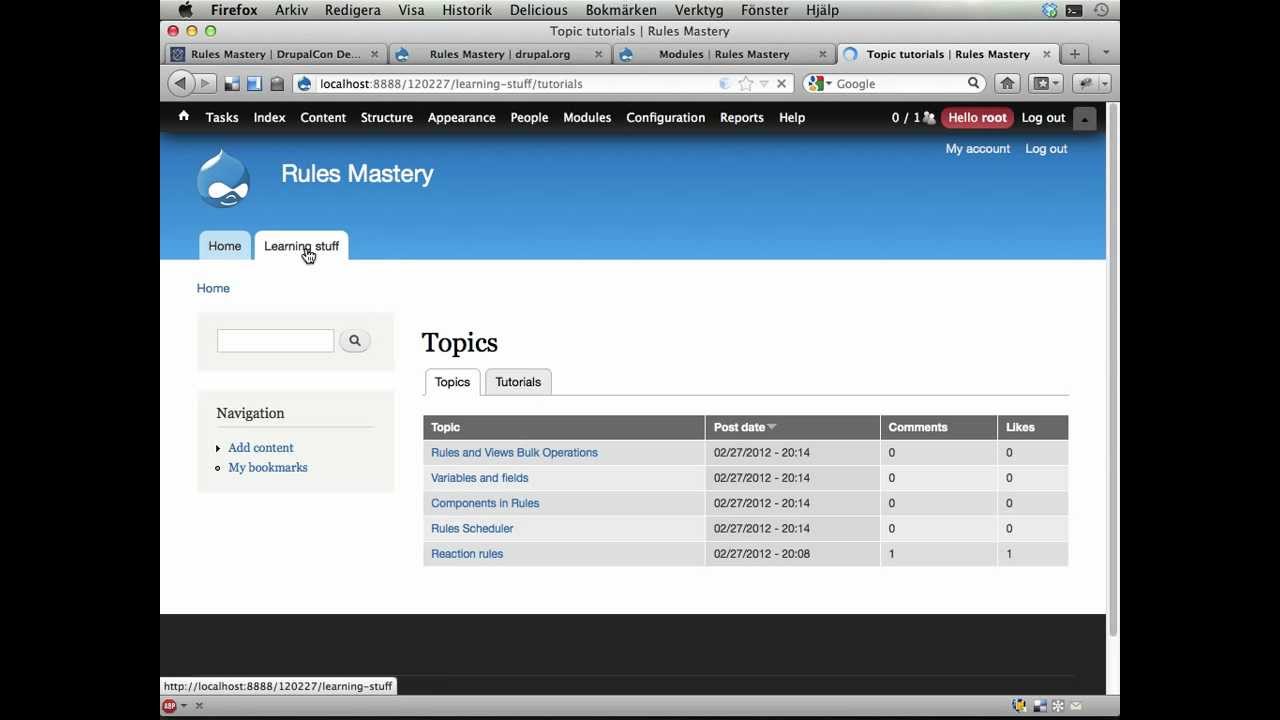Open the address bar history dropdown arrow
Screen dimensions: 1280x720
(x=764, y=84)
